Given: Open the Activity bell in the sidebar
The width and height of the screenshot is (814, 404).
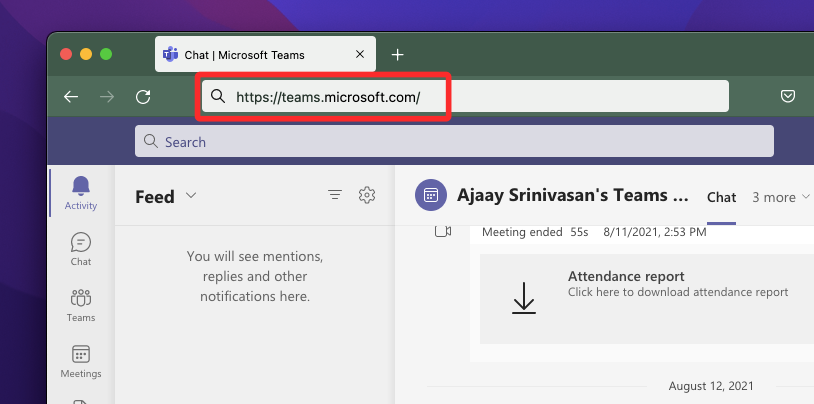Looking at the screenshot, I should click(x=80, y=192).
